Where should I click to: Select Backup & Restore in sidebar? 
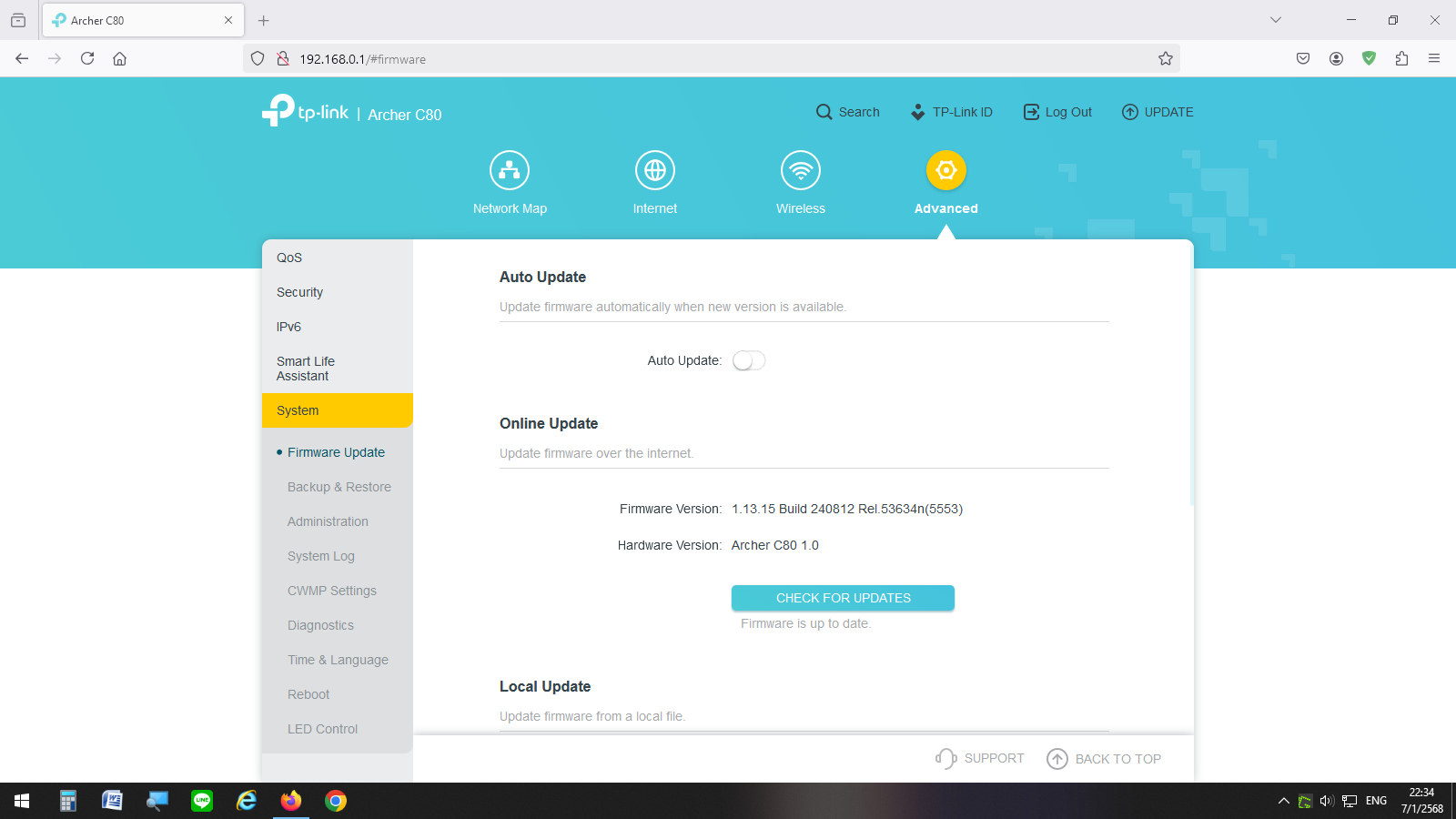coord(339,487)
